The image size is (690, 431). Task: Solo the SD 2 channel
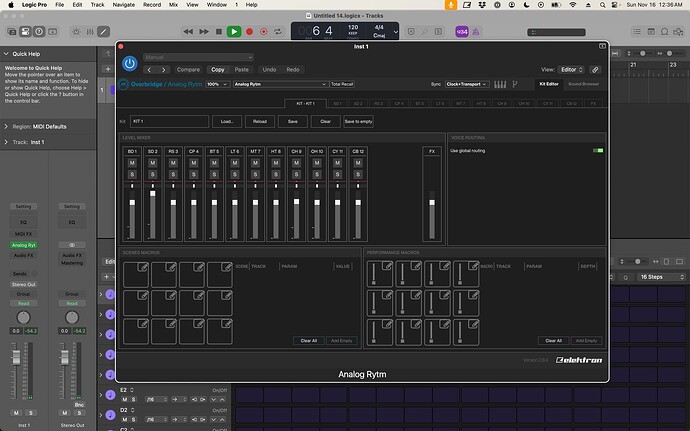153,175
